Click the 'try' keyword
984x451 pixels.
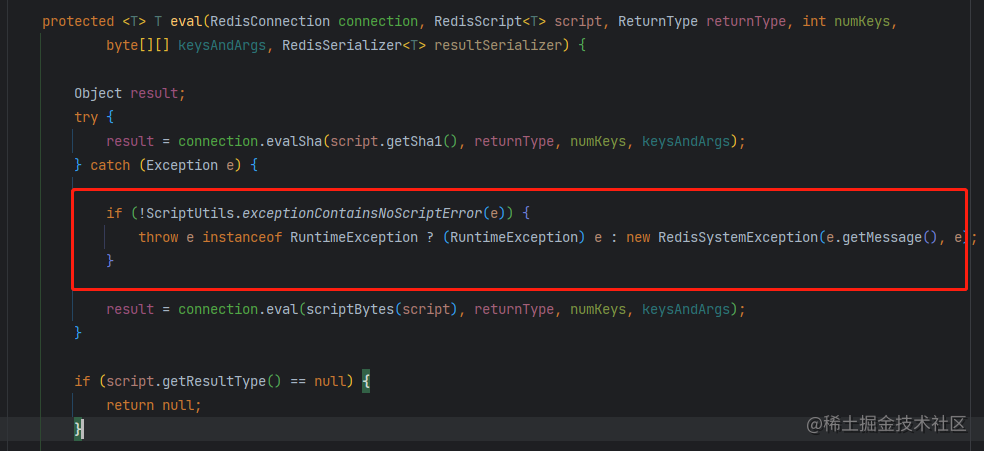tap(86, 117)
